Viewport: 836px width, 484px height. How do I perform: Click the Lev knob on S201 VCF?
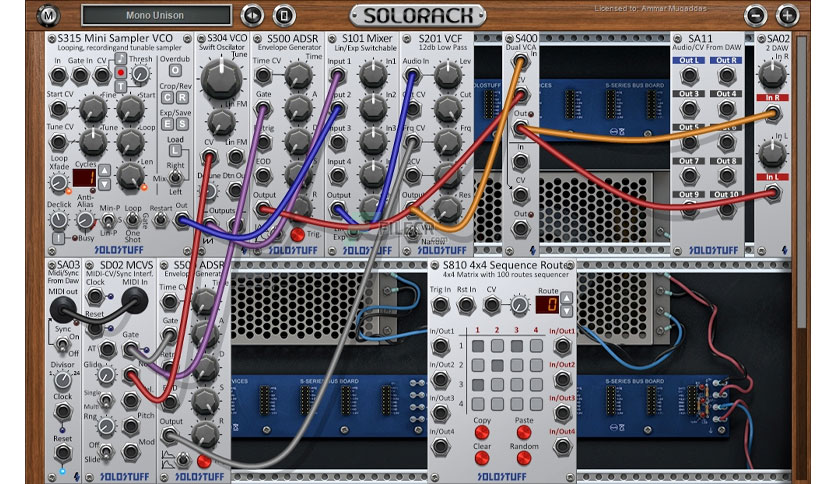447,75
